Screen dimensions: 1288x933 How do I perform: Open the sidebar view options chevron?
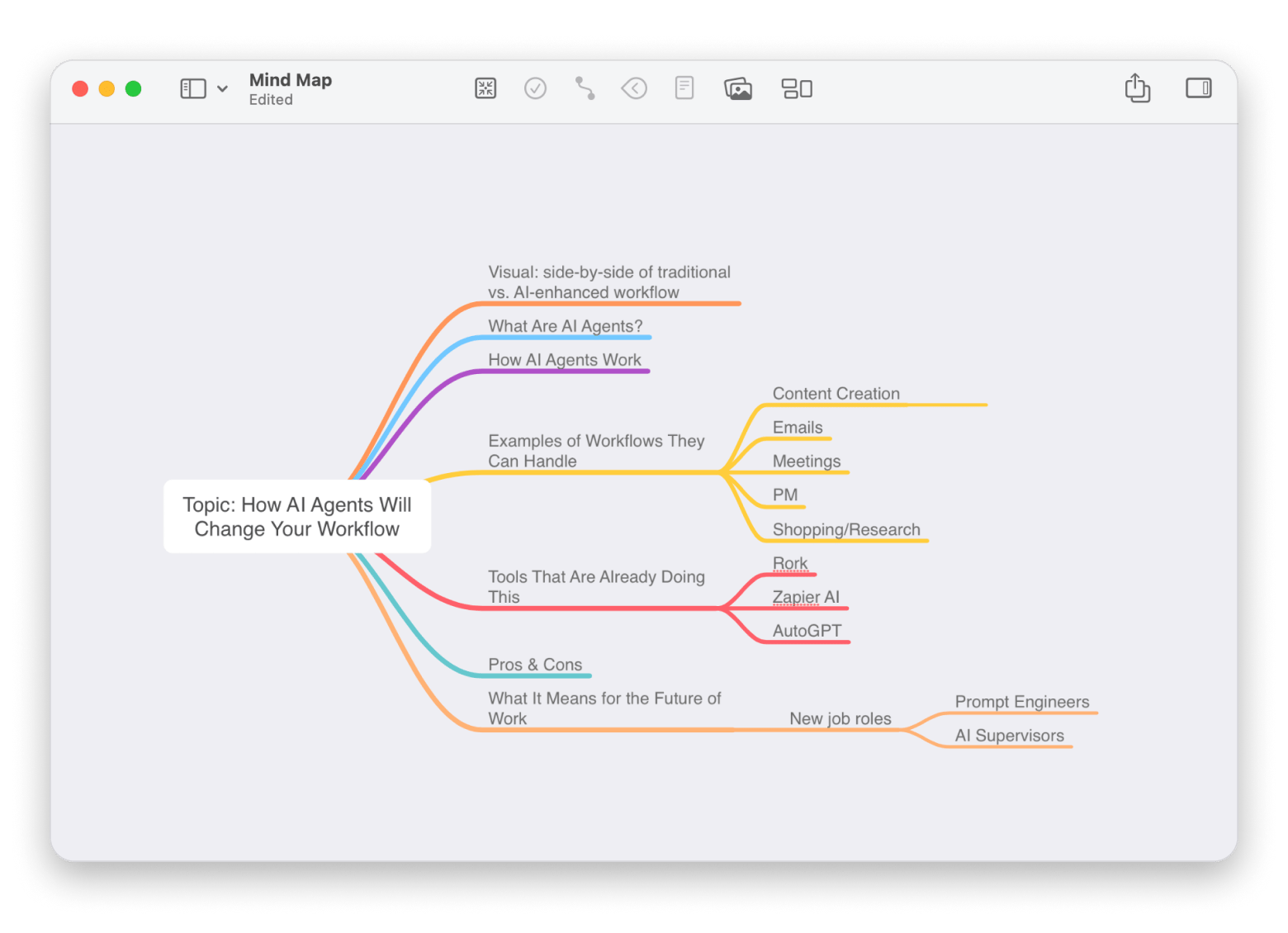click(222, 88)
